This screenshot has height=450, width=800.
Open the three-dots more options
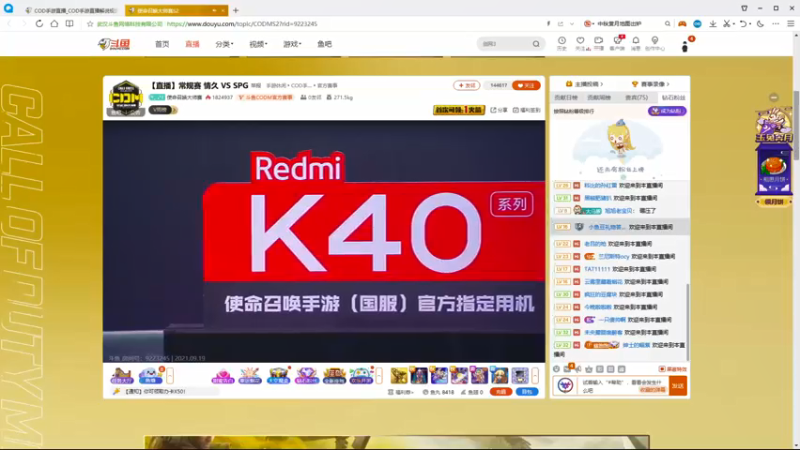click(776, 23)
